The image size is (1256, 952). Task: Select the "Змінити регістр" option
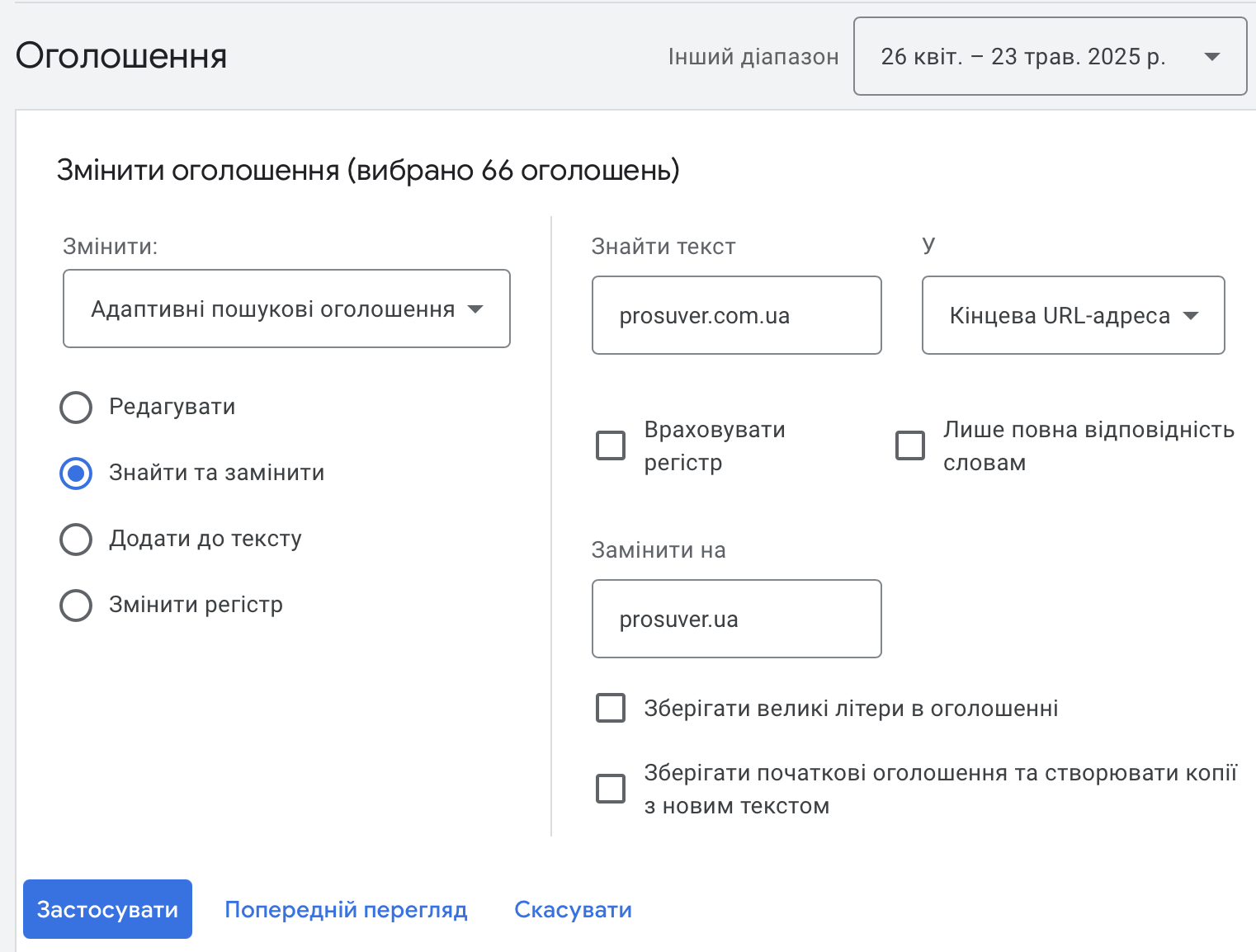[75, 605]
